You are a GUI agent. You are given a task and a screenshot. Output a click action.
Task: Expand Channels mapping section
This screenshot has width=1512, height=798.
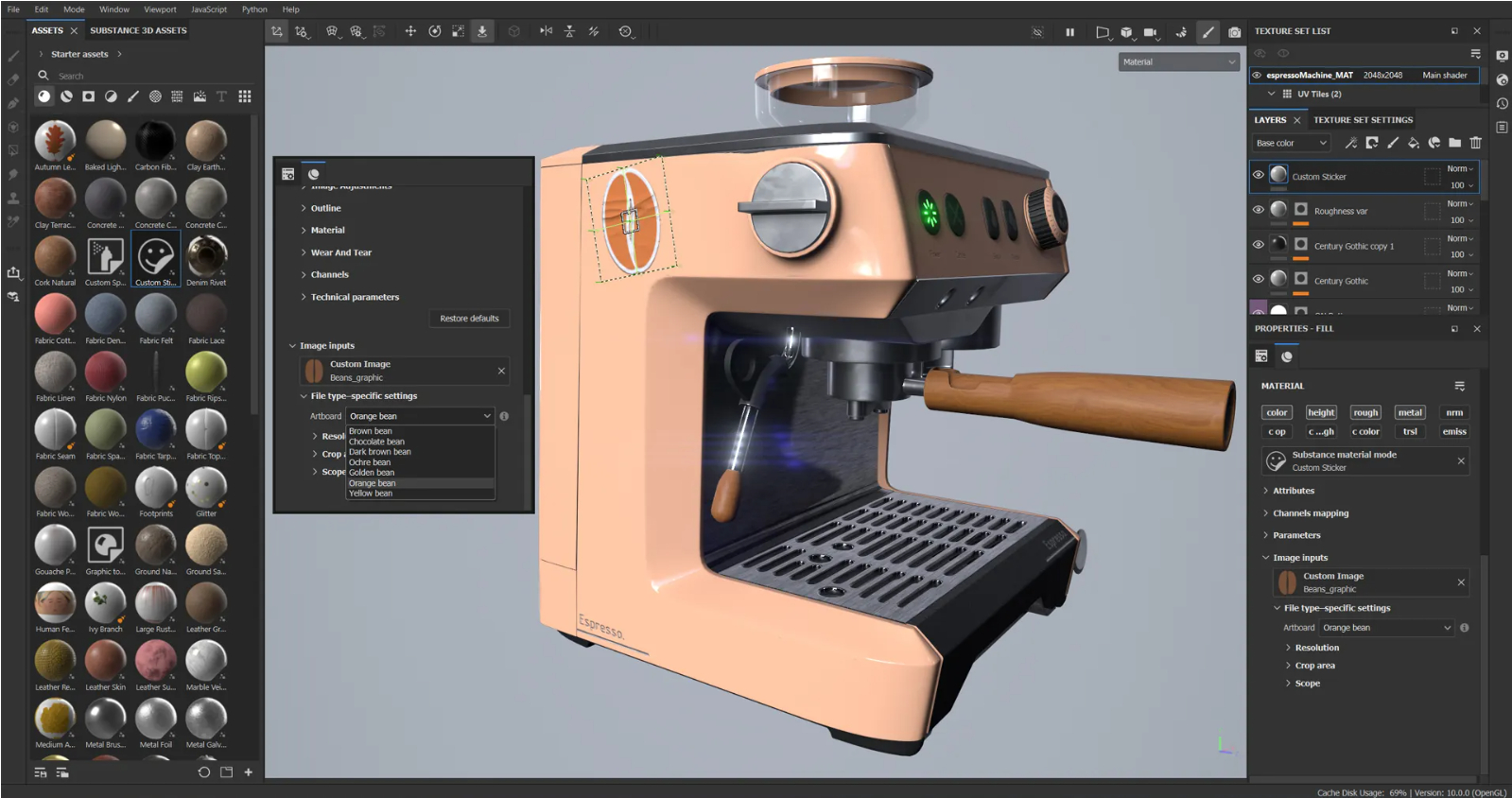click(1311, 513)
